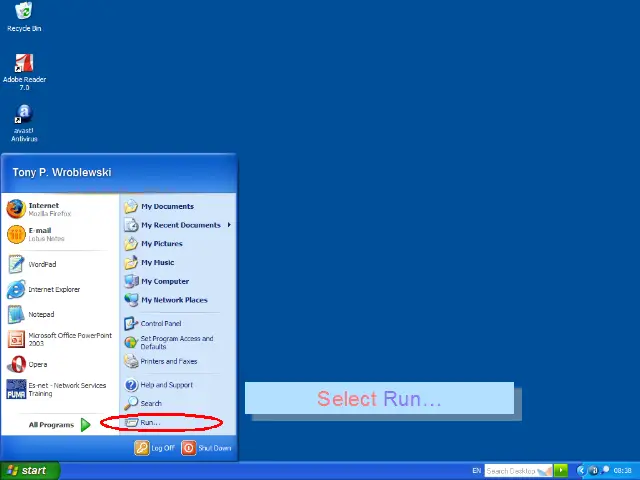
Task: Click the Search Desktop input field
Action: pos(511,470)
